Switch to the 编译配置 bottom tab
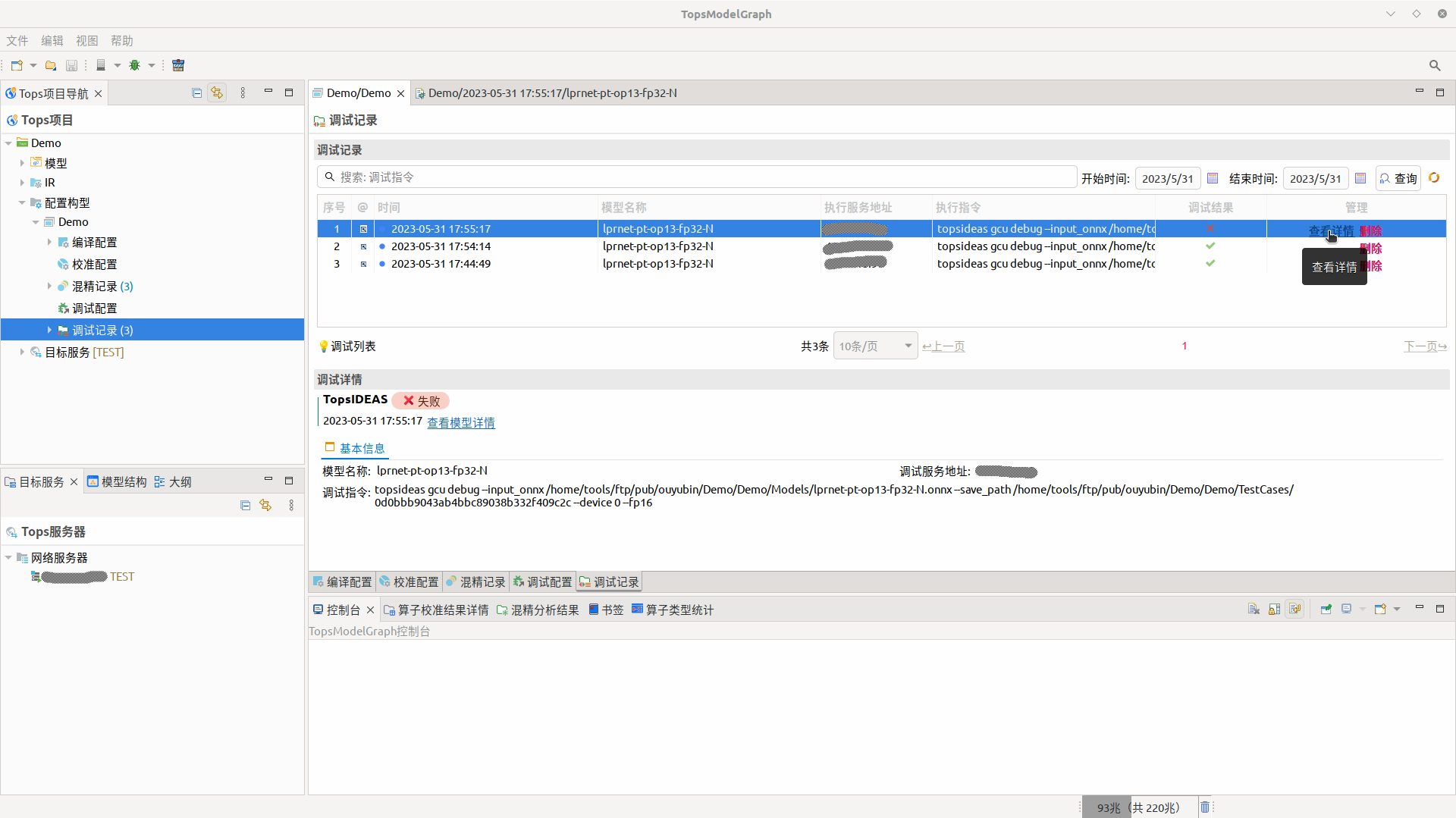 (342, 581)
